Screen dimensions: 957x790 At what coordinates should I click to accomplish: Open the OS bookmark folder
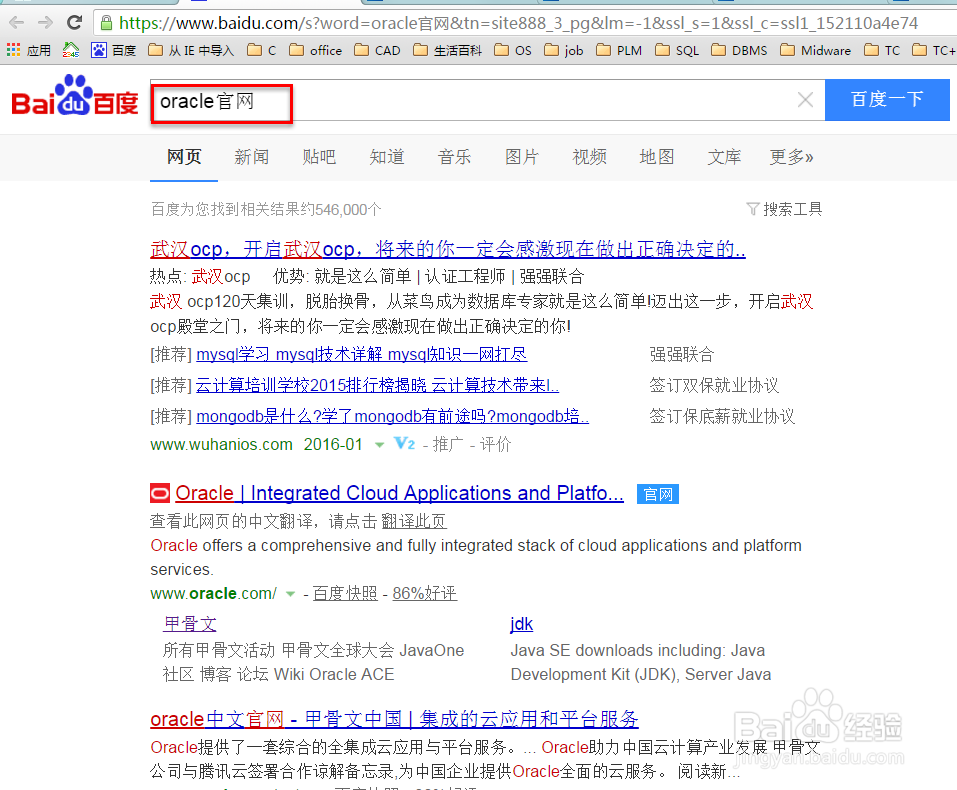pyautogui.click(x=513, y=50)
